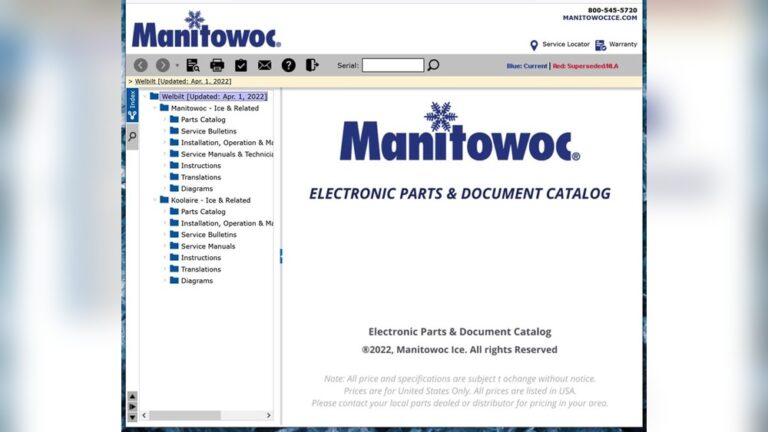
Task: Click the Service Locator pin icon
Action: tap(534, 45)
